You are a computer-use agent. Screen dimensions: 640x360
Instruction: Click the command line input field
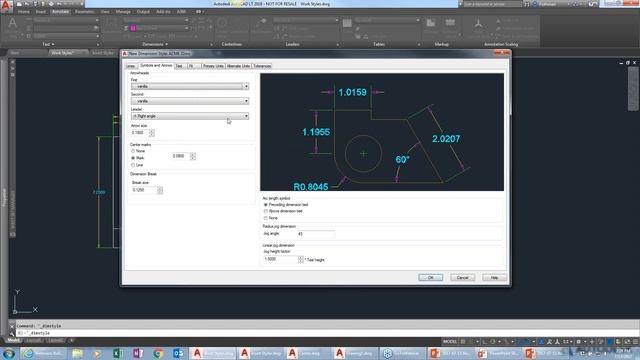click(327, 333)
